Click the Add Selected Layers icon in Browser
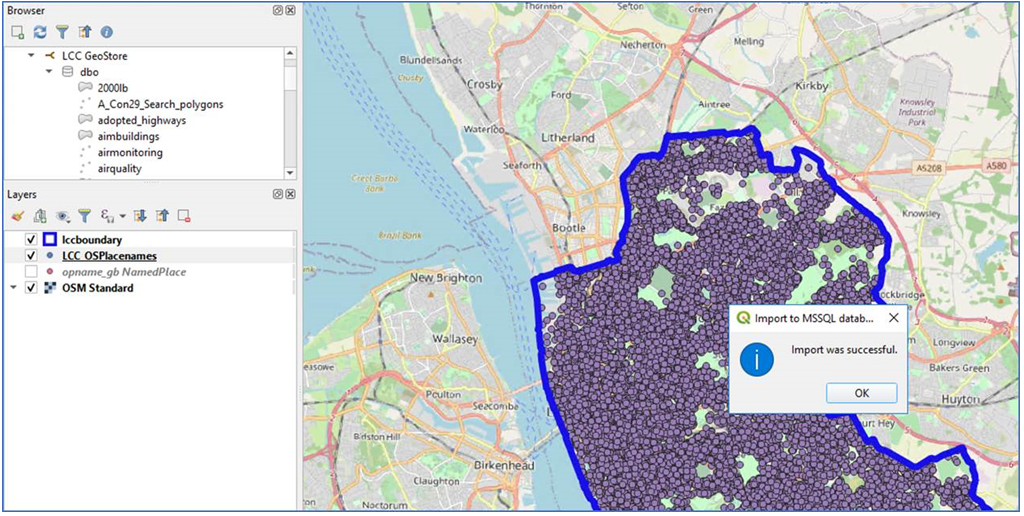Image resolution: width=1024 pixels, height=516 pixels. point(18,32)
